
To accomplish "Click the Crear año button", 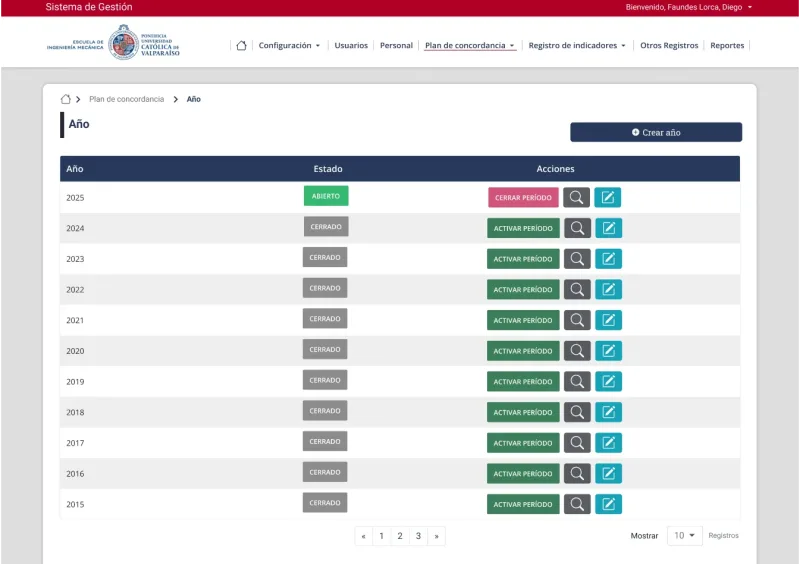I will pos(656,132).
